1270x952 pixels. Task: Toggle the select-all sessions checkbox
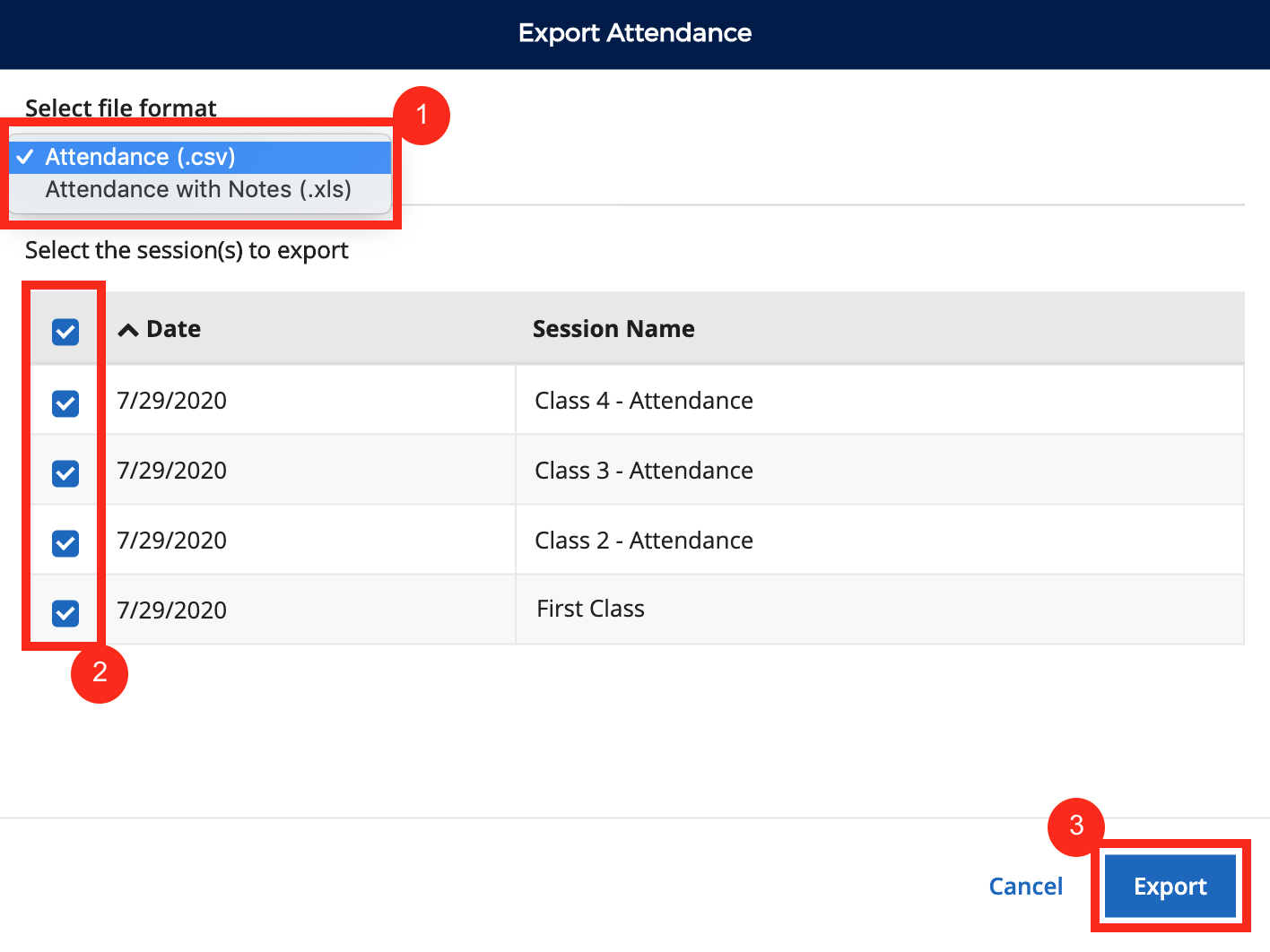click(x=64, y=332)
